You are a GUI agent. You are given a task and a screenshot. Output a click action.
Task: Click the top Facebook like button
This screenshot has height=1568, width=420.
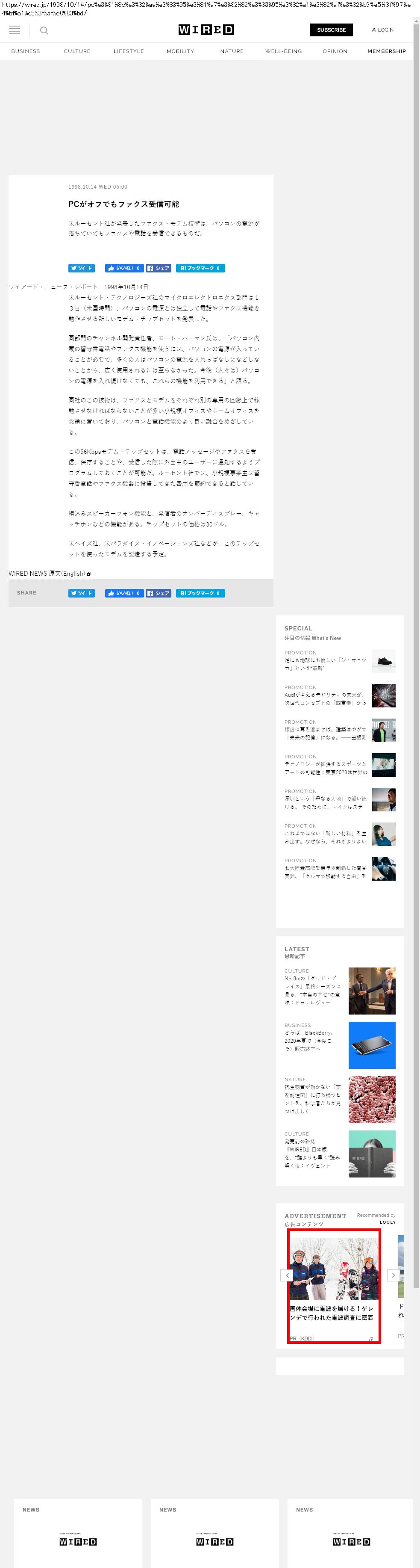pyautogui.click(x=124, y=268)
